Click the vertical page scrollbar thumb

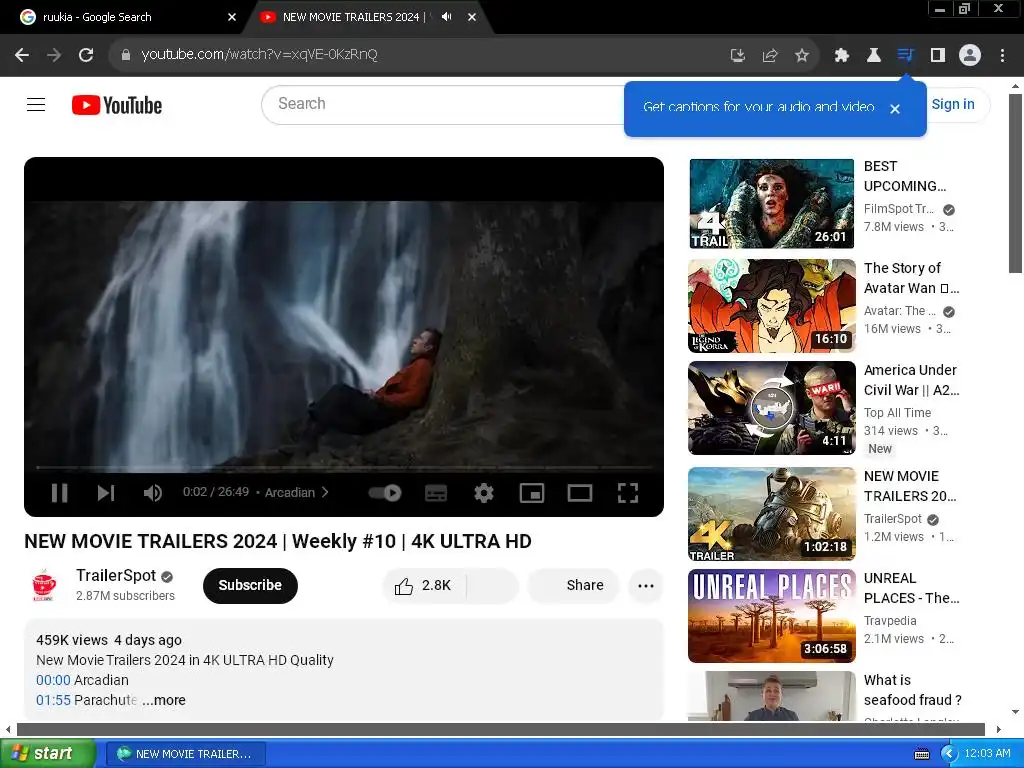pos(1016,183)
